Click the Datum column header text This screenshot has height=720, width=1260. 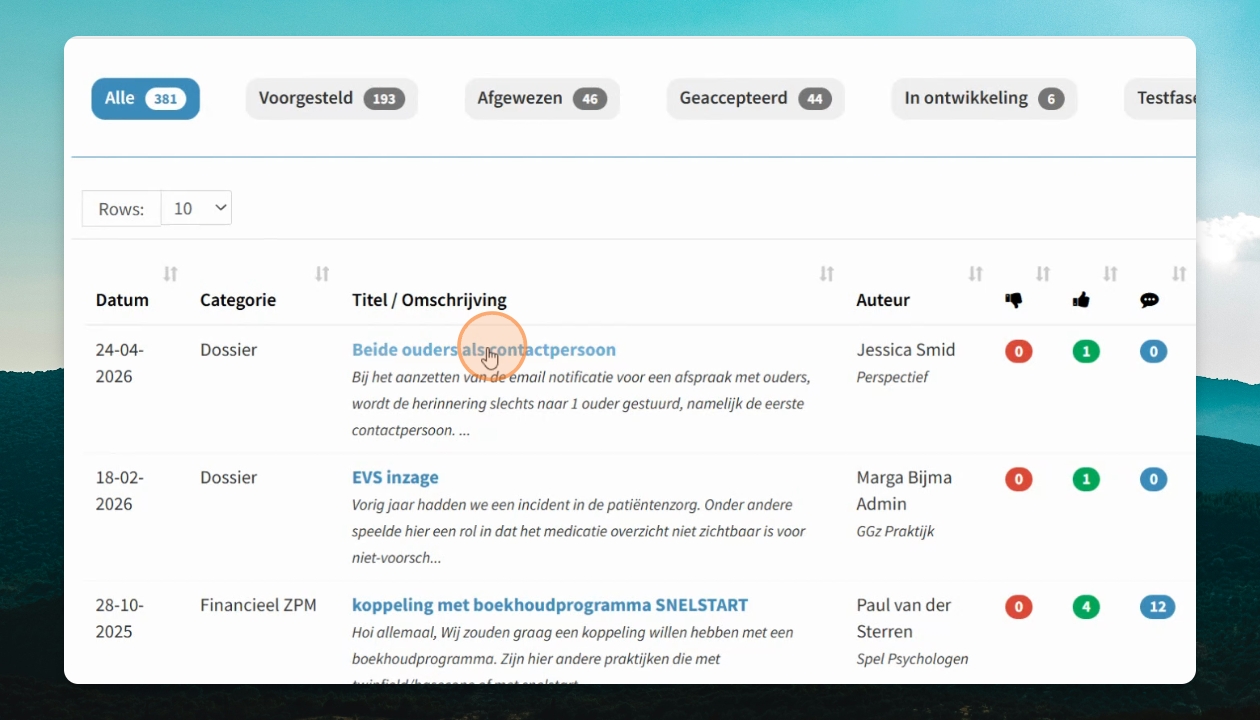122,300
